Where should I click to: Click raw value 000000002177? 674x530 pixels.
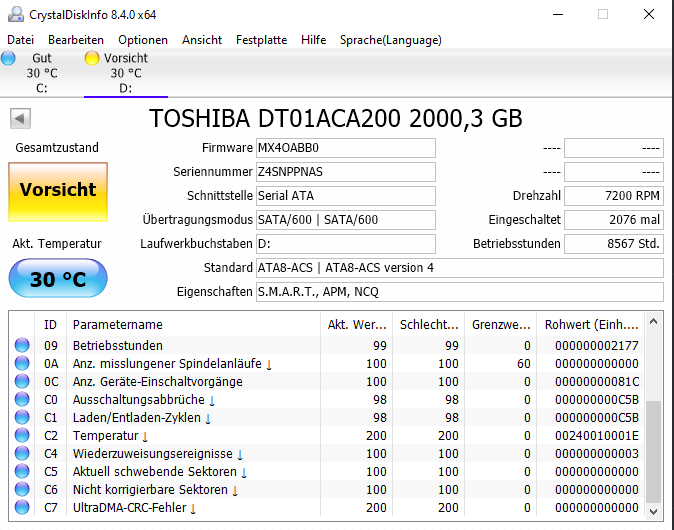coord(597,346)
